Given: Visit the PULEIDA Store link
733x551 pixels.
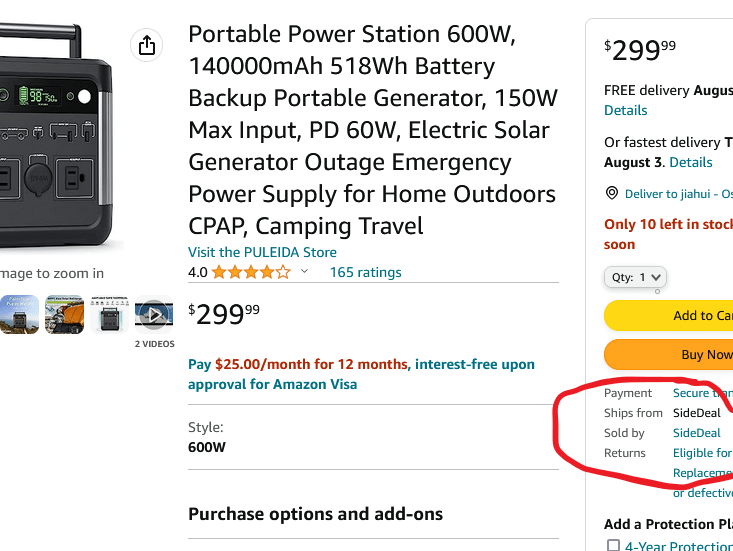Looking at the screenshot, I should pyautogui.click(x=262, y=252).
